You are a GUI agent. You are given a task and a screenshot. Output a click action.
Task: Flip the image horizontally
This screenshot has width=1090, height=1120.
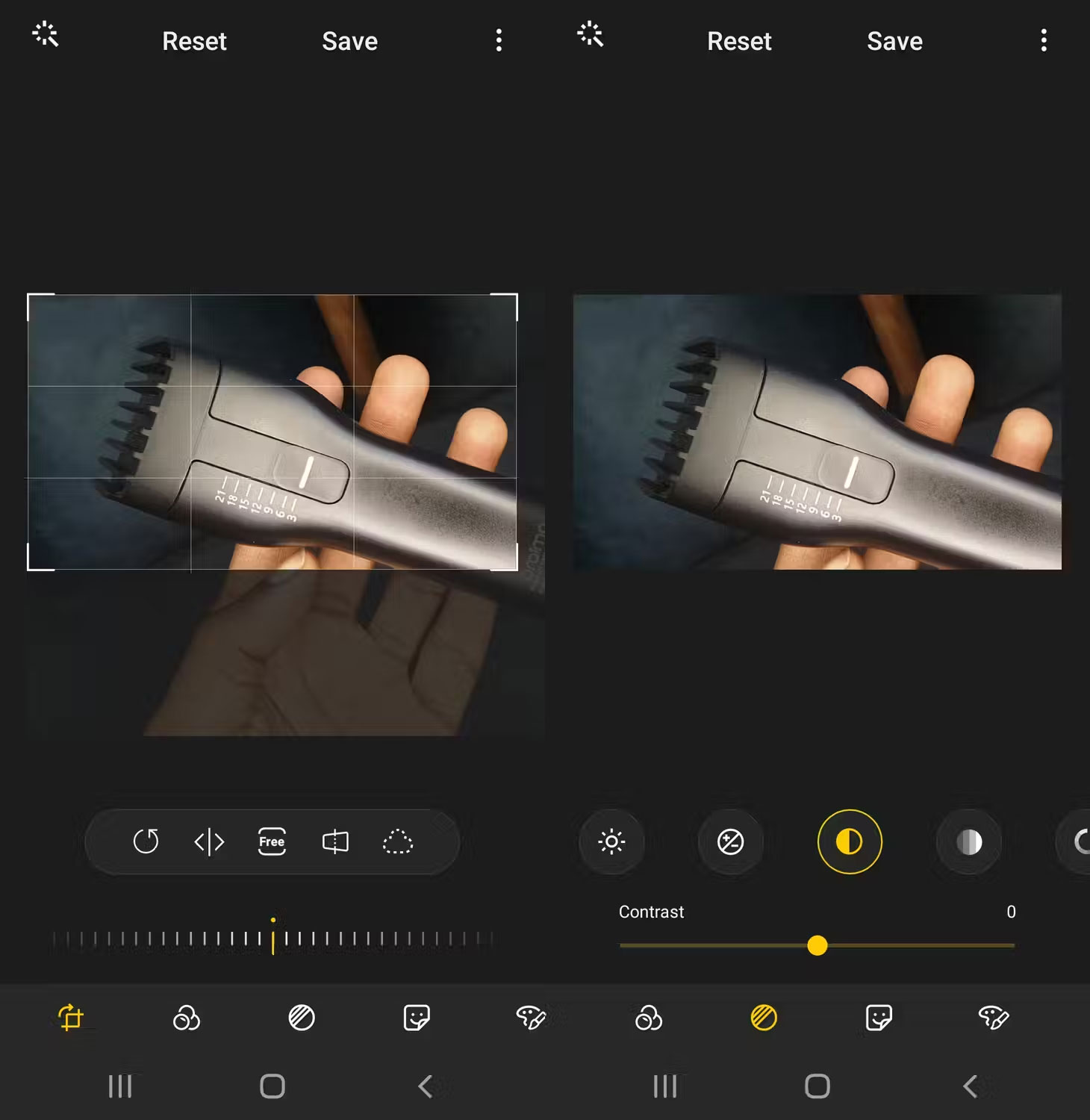(209, 841)
